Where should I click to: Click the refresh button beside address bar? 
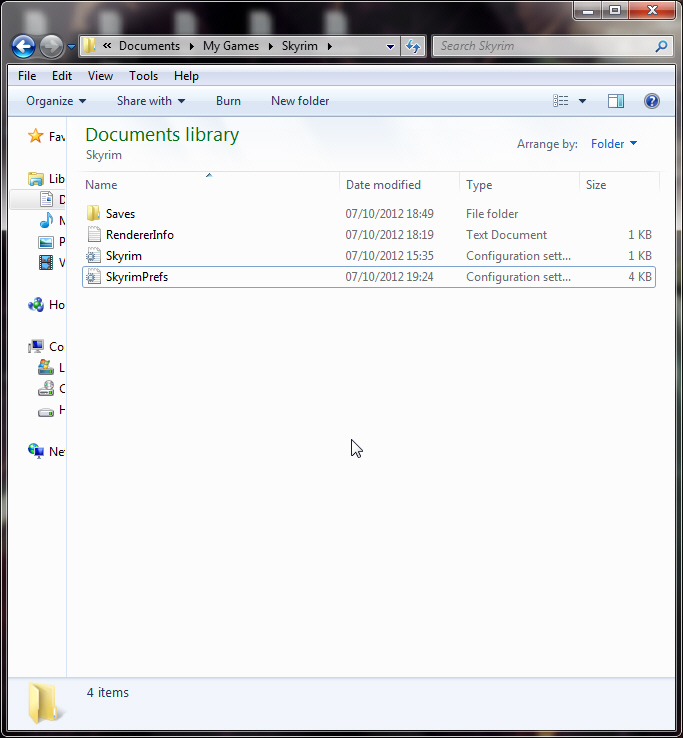point(413,46)
